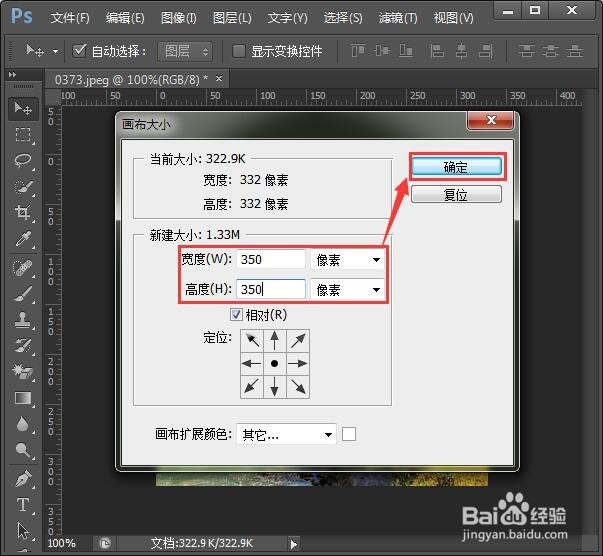Click the 宽度(W) input field
The image size is (603, 556).
(271, 260)
